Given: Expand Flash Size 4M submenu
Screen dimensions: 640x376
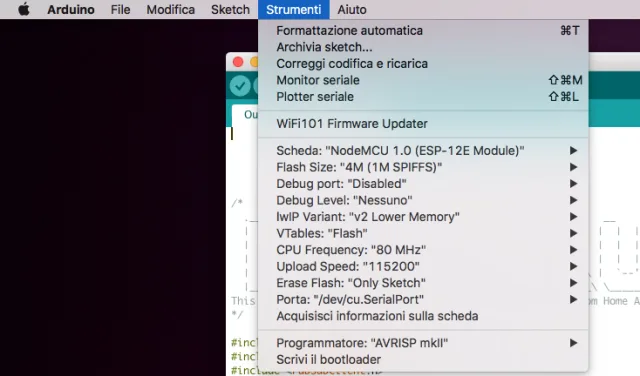Looking at the screenshot, I should 423,167.
